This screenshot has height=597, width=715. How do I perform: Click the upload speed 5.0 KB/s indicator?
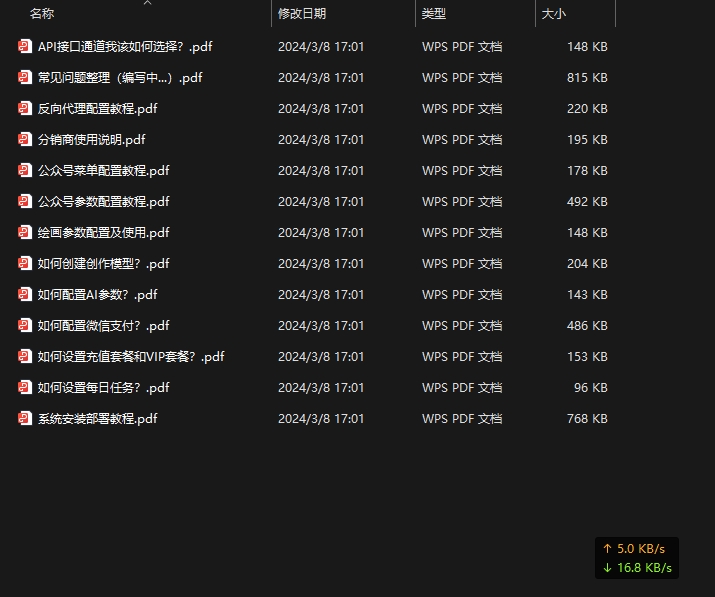(635, 549)
